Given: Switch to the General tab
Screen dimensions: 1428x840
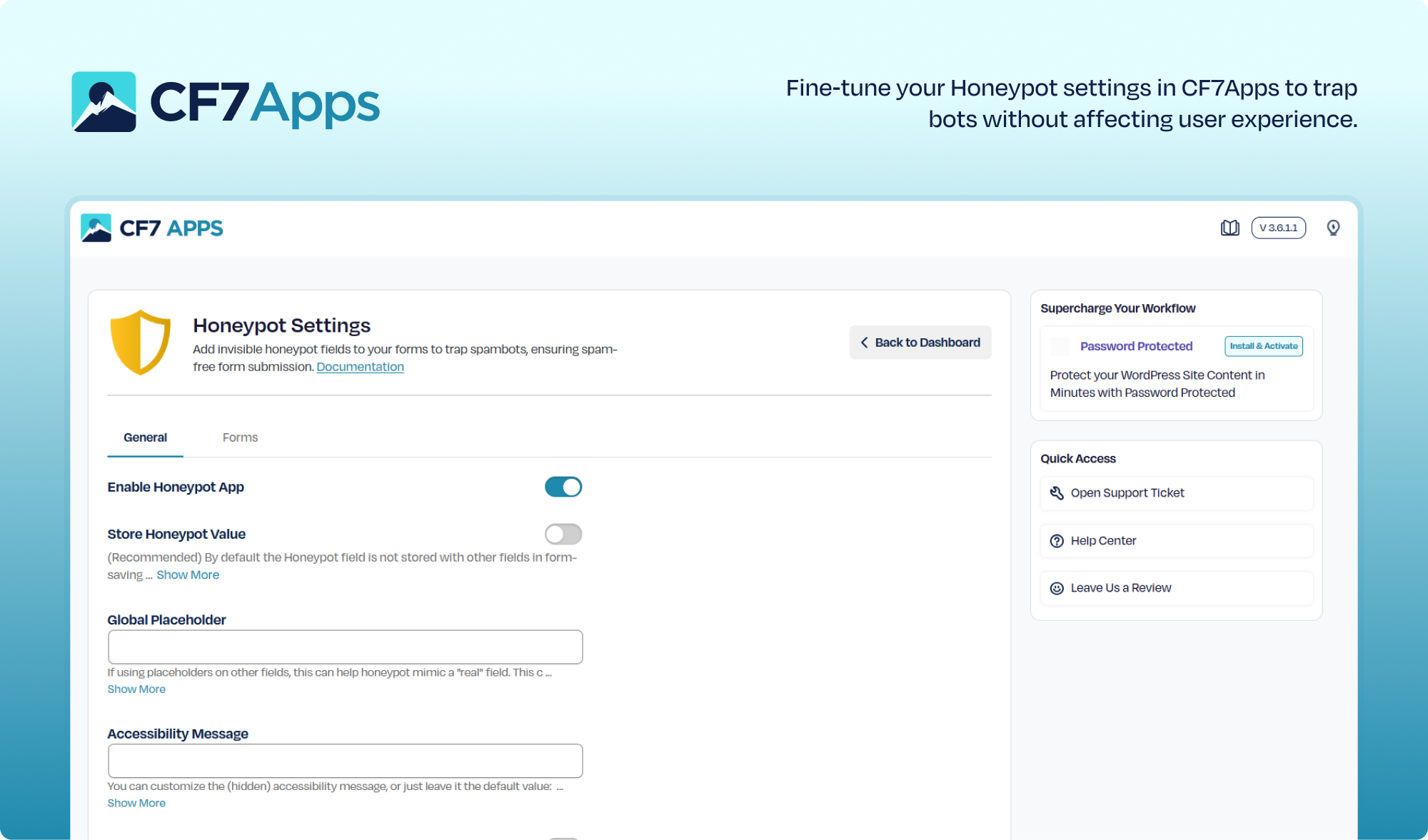Looking at the screenshot, I should (x=145, y=437).
